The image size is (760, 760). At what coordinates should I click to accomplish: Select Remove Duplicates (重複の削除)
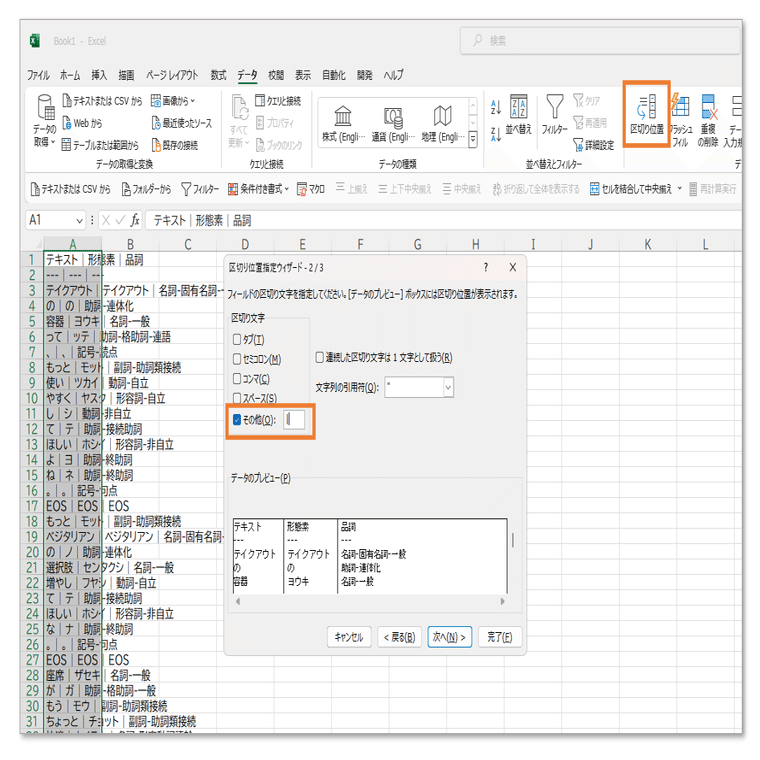point(708,121)
